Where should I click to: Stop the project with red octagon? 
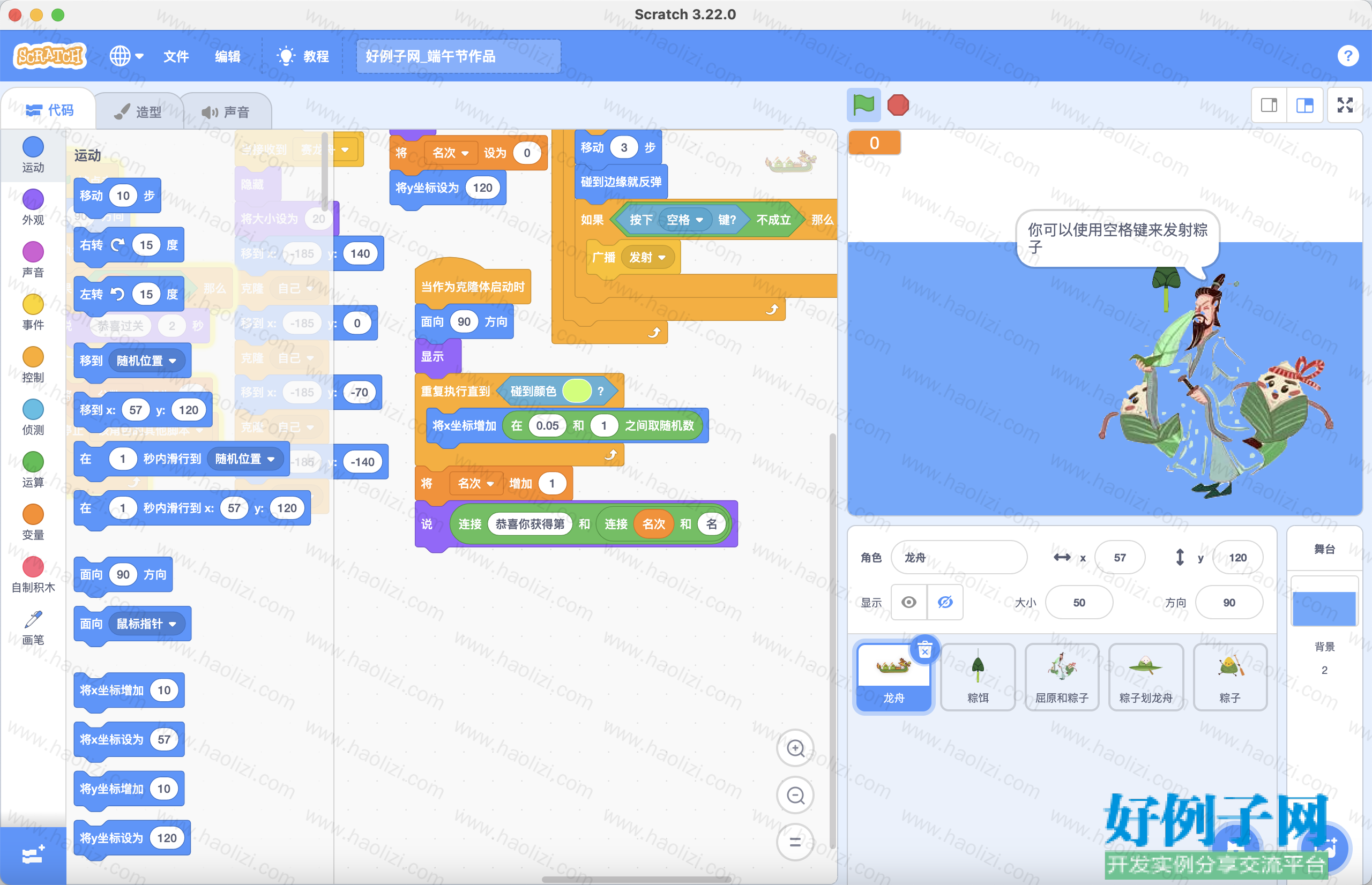click(x=898, y=105)
